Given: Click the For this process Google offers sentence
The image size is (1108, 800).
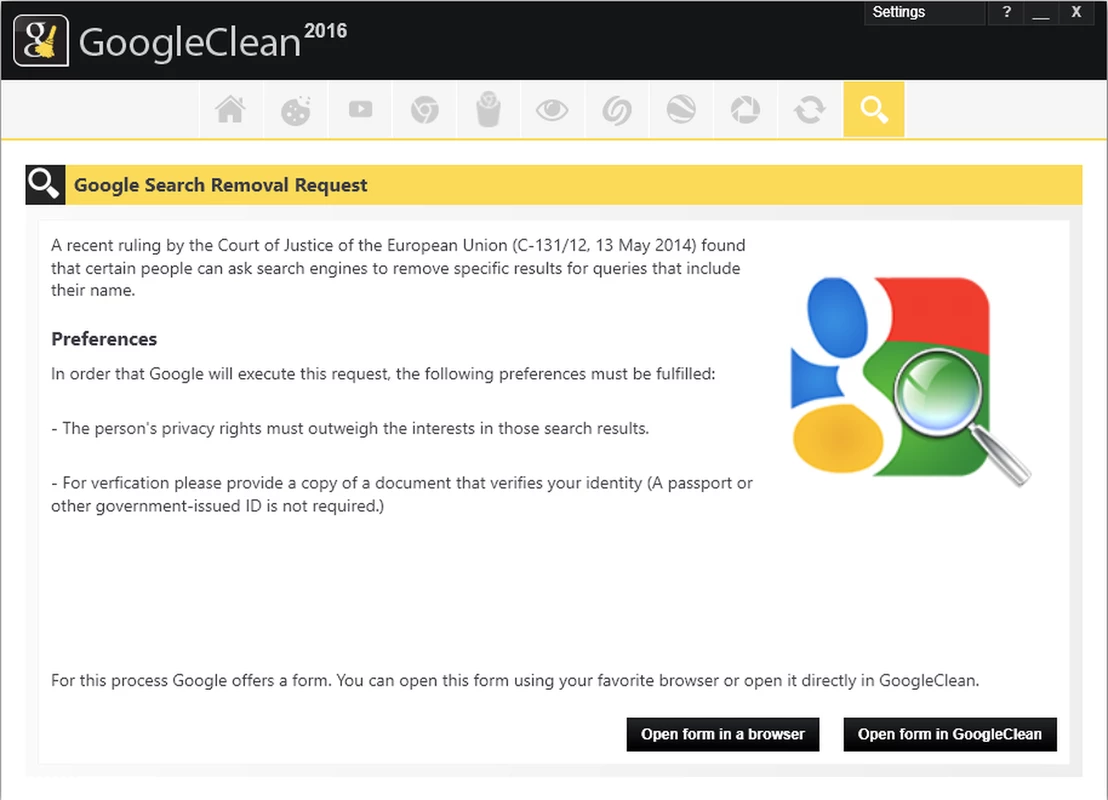Looking at the screenshot, I should tap(515, 681).
